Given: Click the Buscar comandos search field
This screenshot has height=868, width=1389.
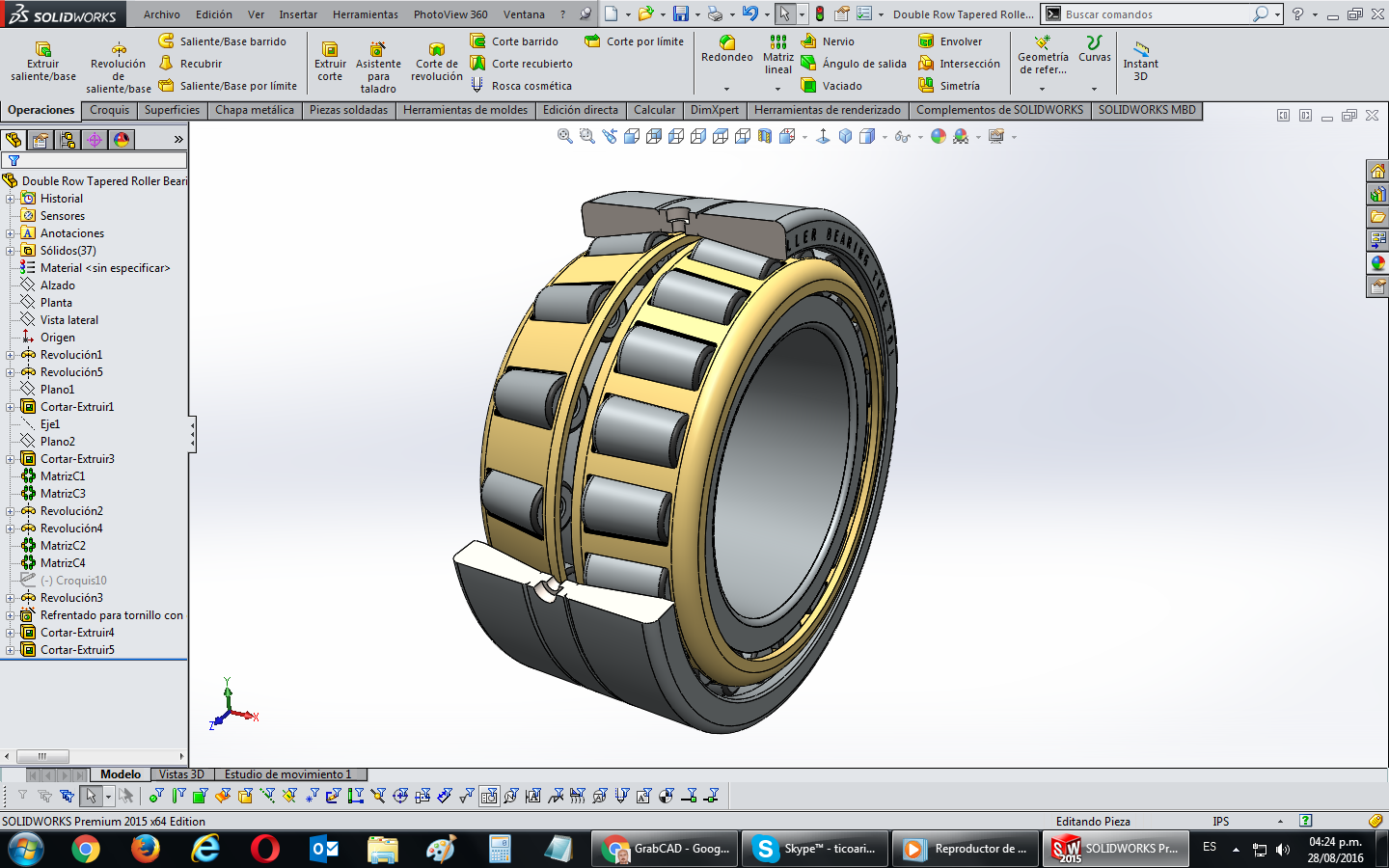Looking at the screenshot, I should 1157,14.
